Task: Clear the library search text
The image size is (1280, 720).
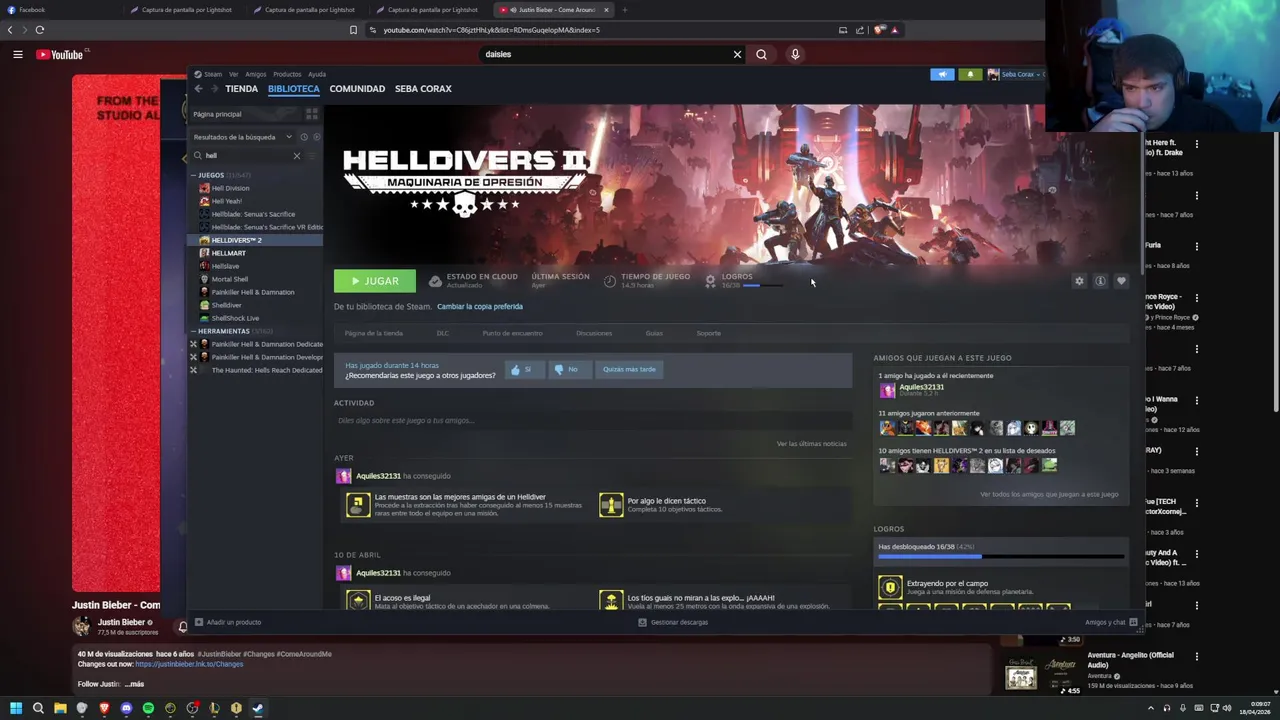Action: (x=296, y=156)
